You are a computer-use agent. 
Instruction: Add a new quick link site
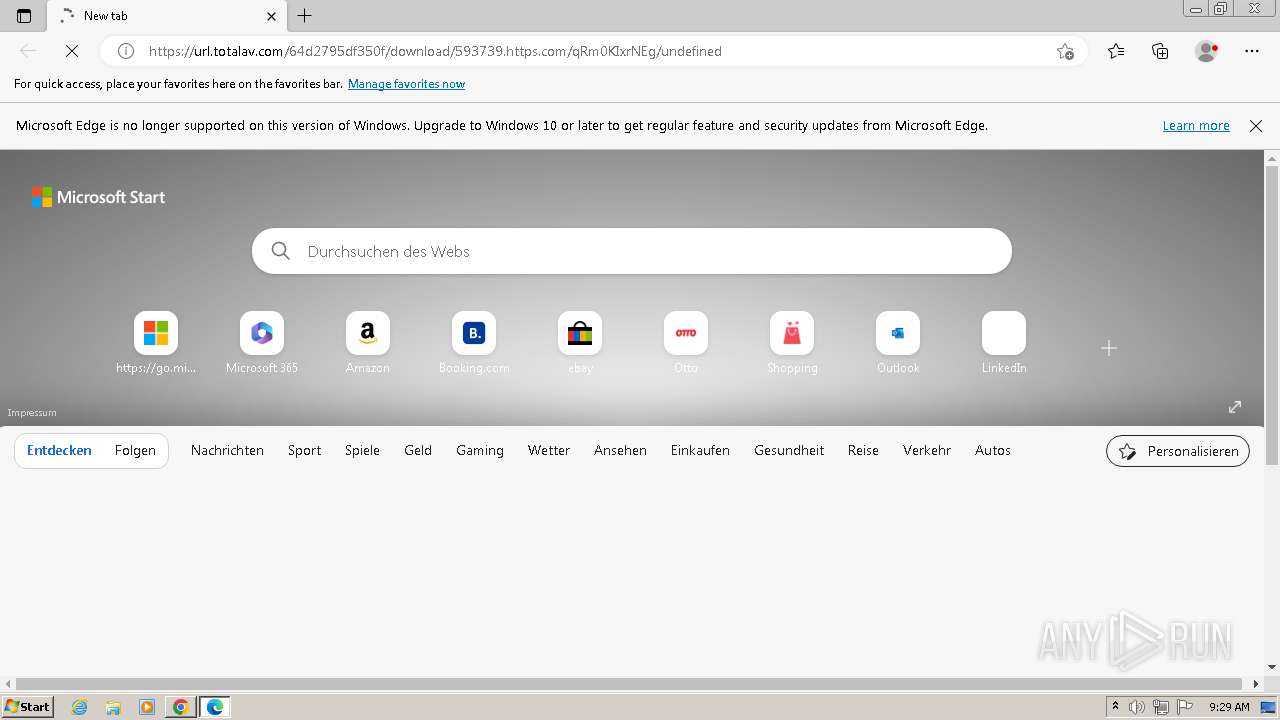click(x=1109, y=348)
